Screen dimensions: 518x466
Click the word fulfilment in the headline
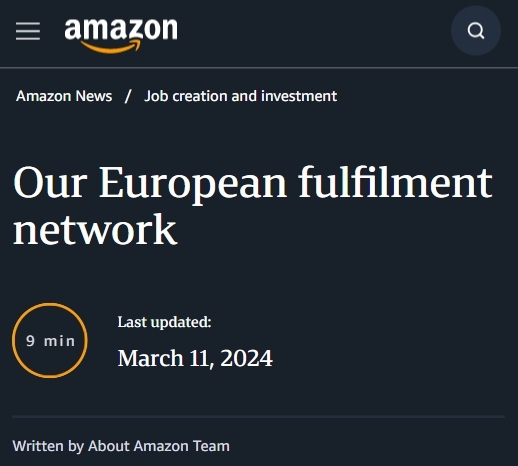pos(395,182)
